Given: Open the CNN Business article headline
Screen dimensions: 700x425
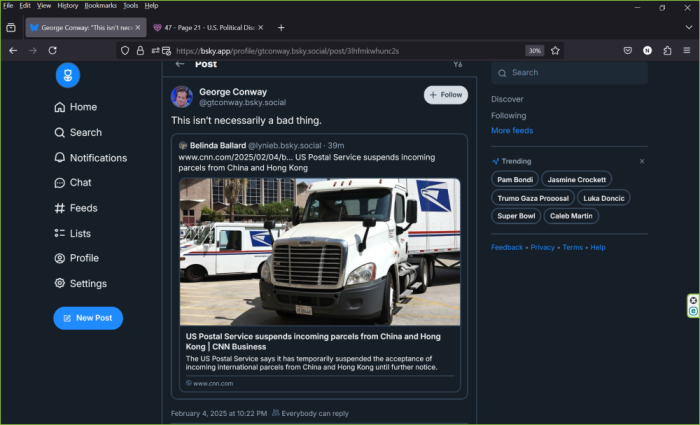Looking at the screenshot, I should [x=313, y=342].
